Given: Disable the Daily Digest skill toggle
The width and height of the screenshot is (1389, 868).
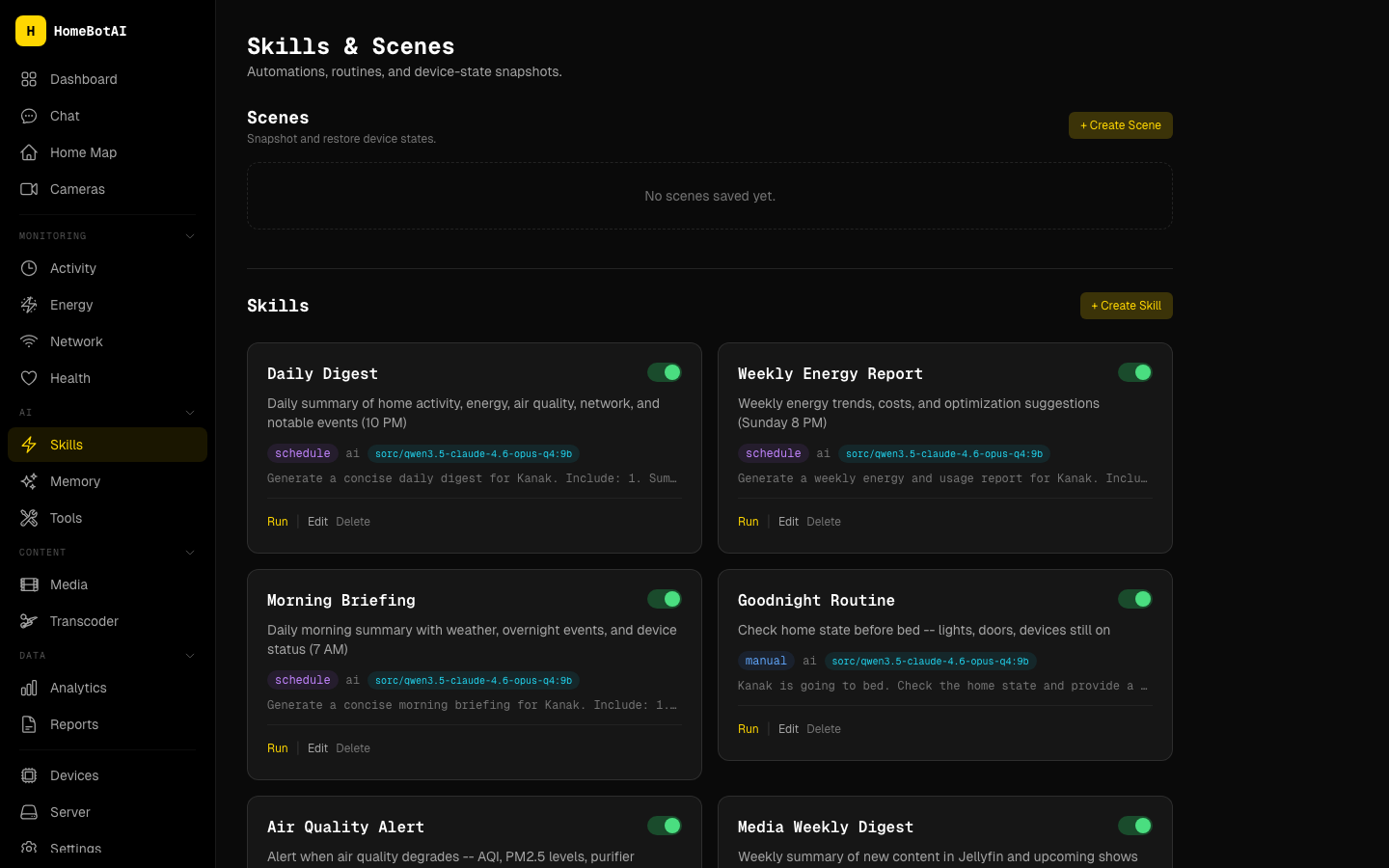Looking at the screenshot, I should (664, 372).
